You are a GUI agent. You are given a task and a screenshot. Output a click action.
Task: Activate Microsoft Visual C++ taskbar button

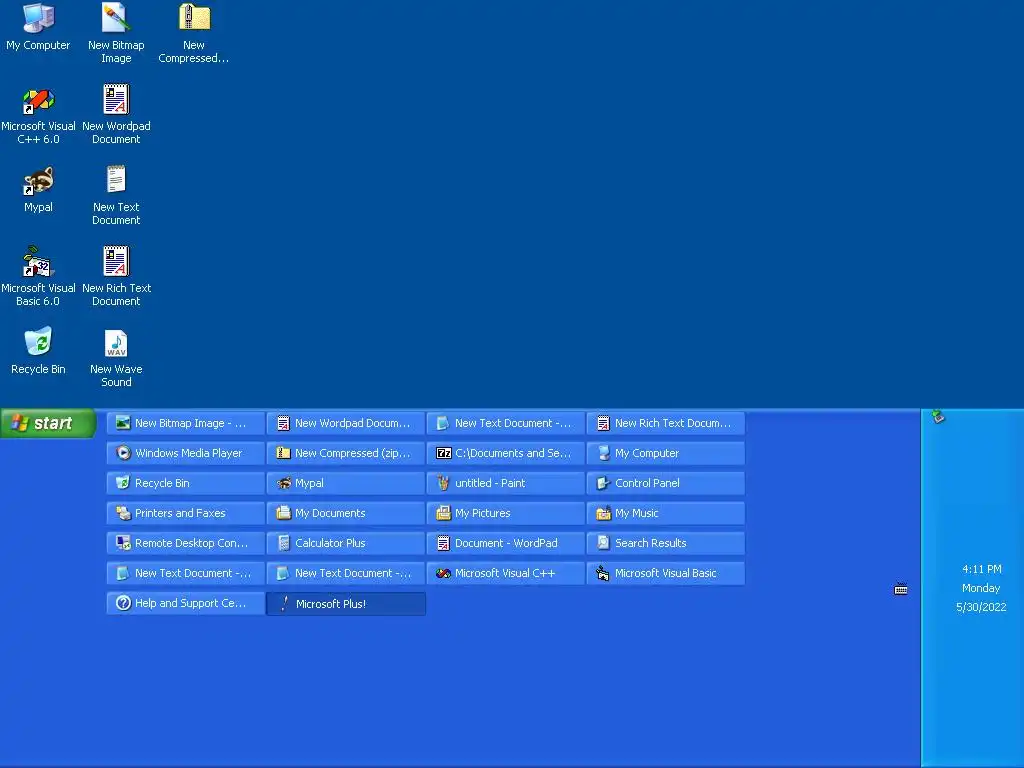click(x=505, y=573)
